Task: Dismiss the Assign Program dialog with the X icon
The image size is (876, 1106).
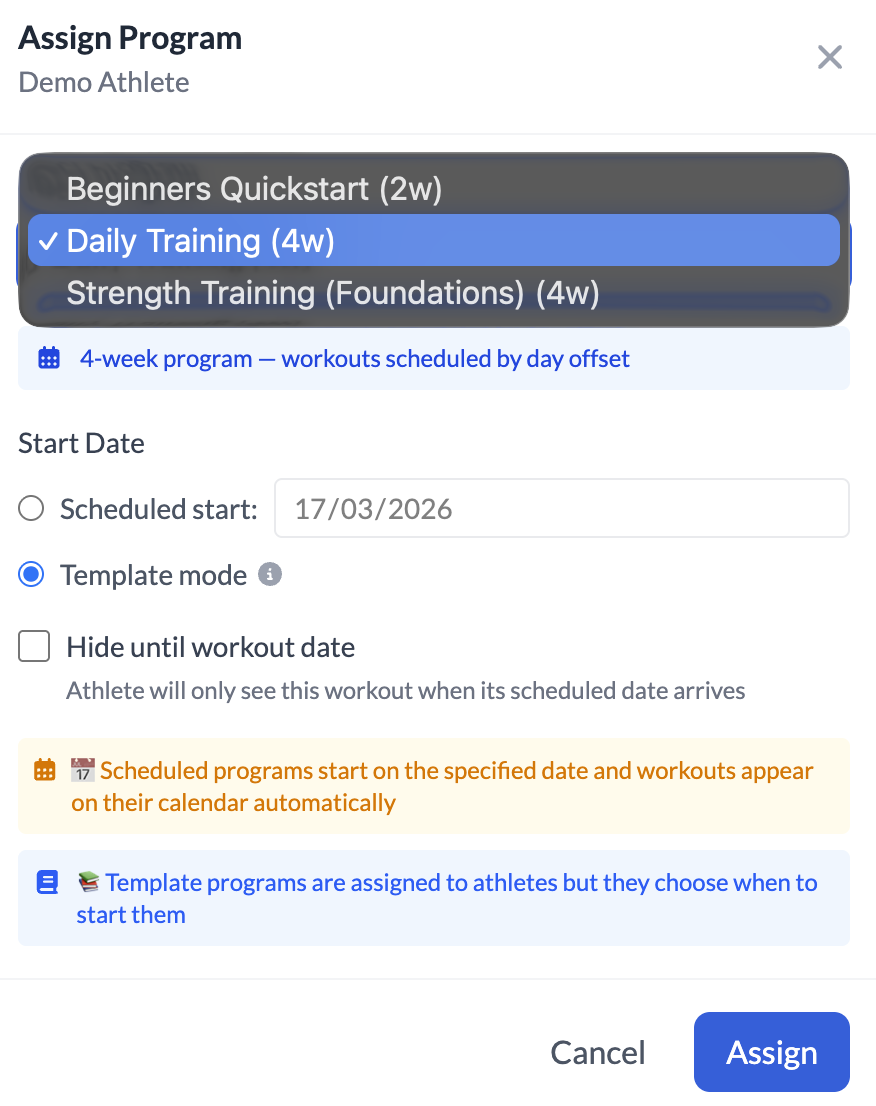Action: (830, 57)
